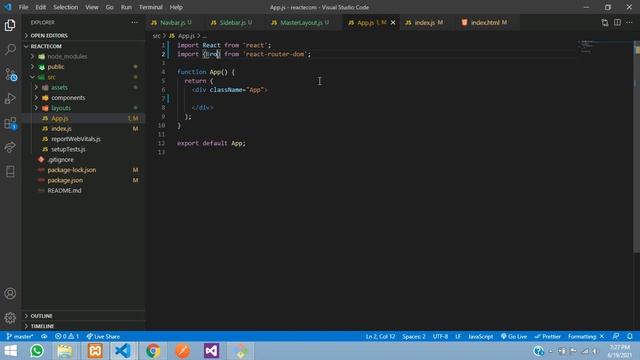Screen dimensions: 640x360
Task: Open Chrome from the Windows taskbar
Action: [x=153, y=351]
